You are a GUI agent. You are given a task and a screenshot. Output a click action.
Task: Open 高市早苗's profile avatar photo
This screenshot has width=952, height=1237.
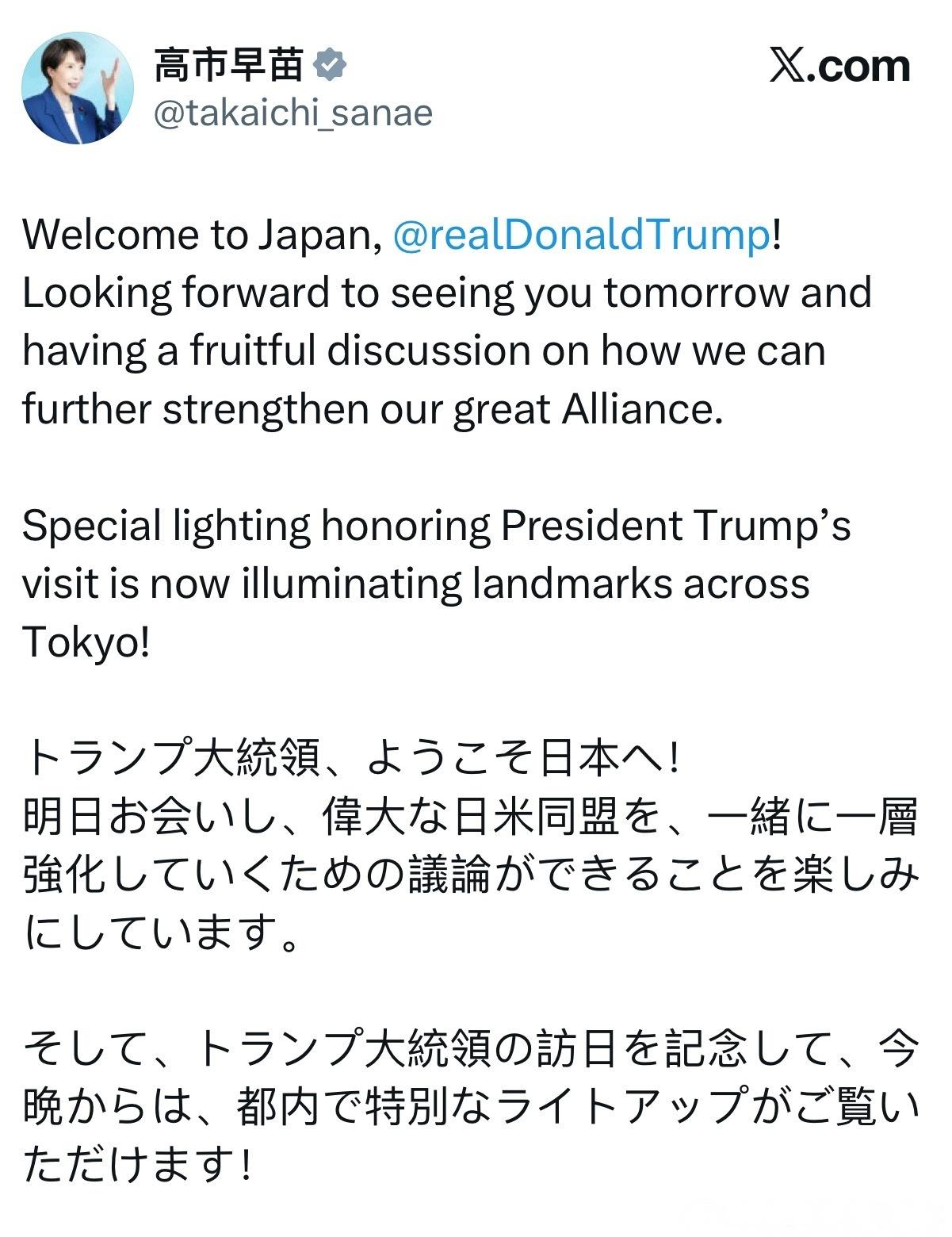(77, 87)
